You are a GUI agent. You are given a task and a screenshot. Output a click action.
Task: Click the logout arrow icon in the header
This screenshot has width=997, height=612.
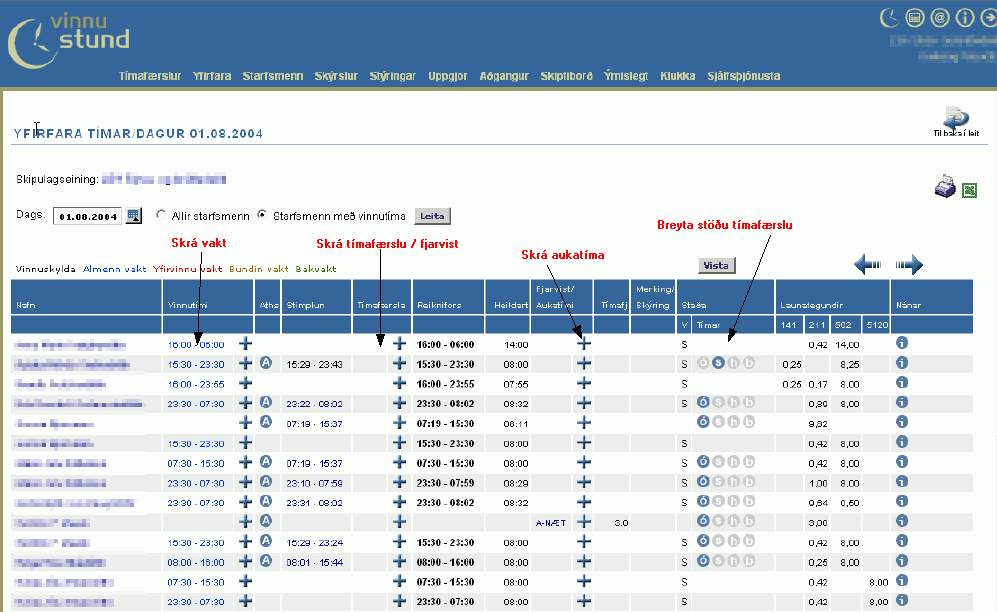point(989,18)
